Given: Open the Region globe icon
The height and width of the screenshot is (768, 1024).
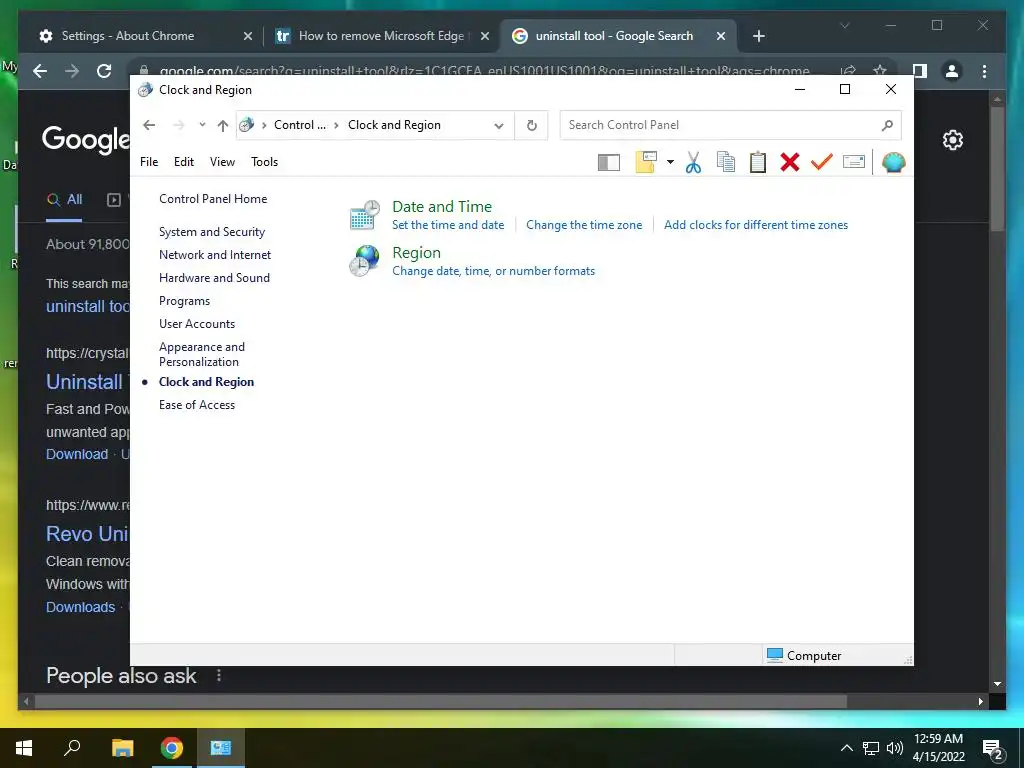Looking at the screenshot, I should tap(364, 261).
